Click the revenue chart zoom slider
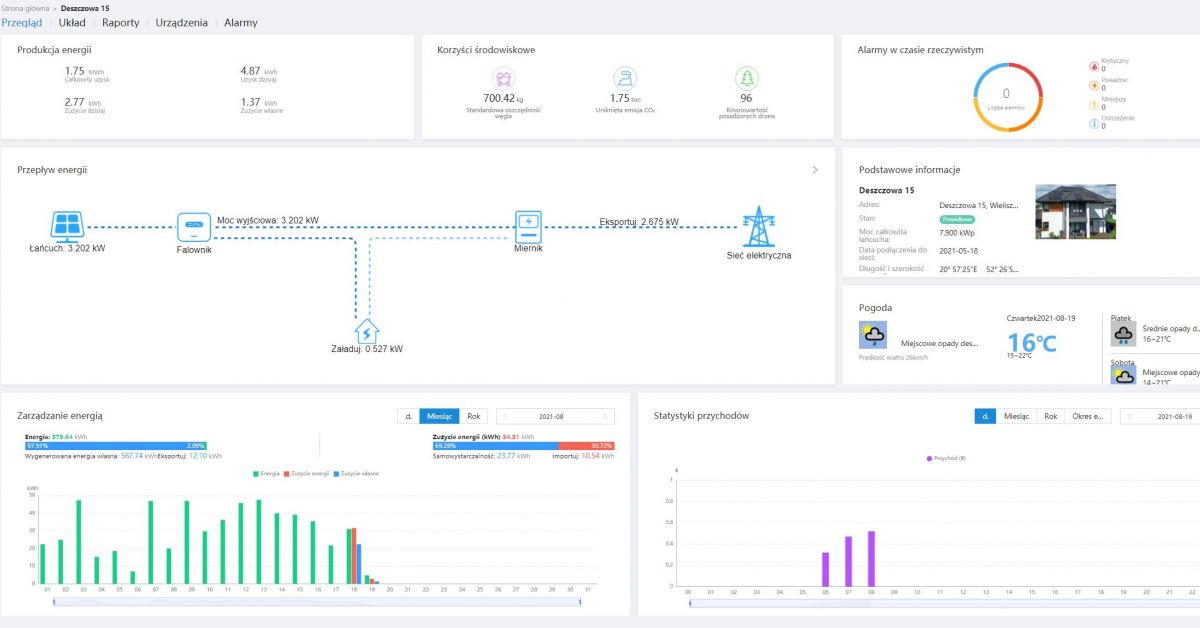Screen dimensions: 1200x628 click(945, 602)
